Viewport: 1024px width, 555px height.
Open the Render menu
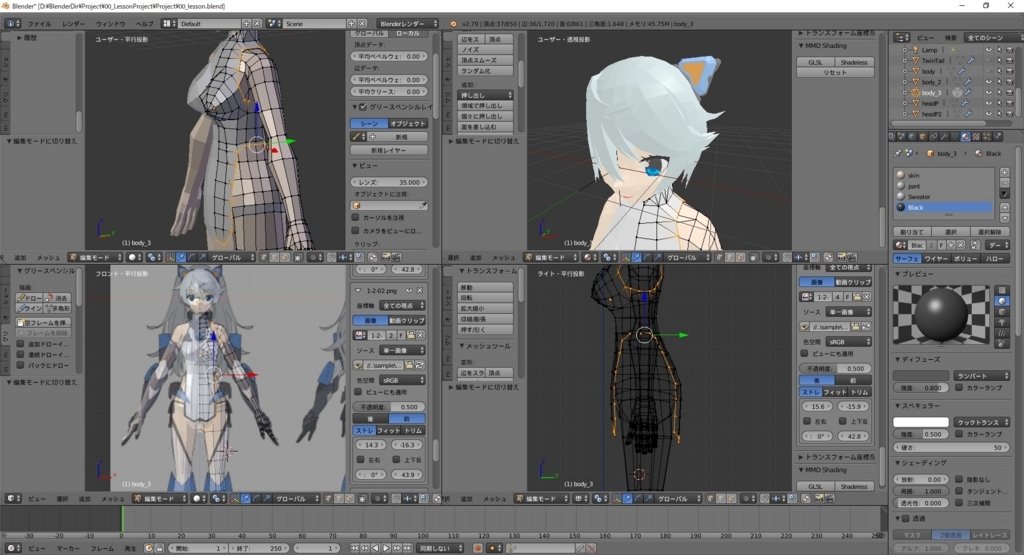tap(73, 24)
